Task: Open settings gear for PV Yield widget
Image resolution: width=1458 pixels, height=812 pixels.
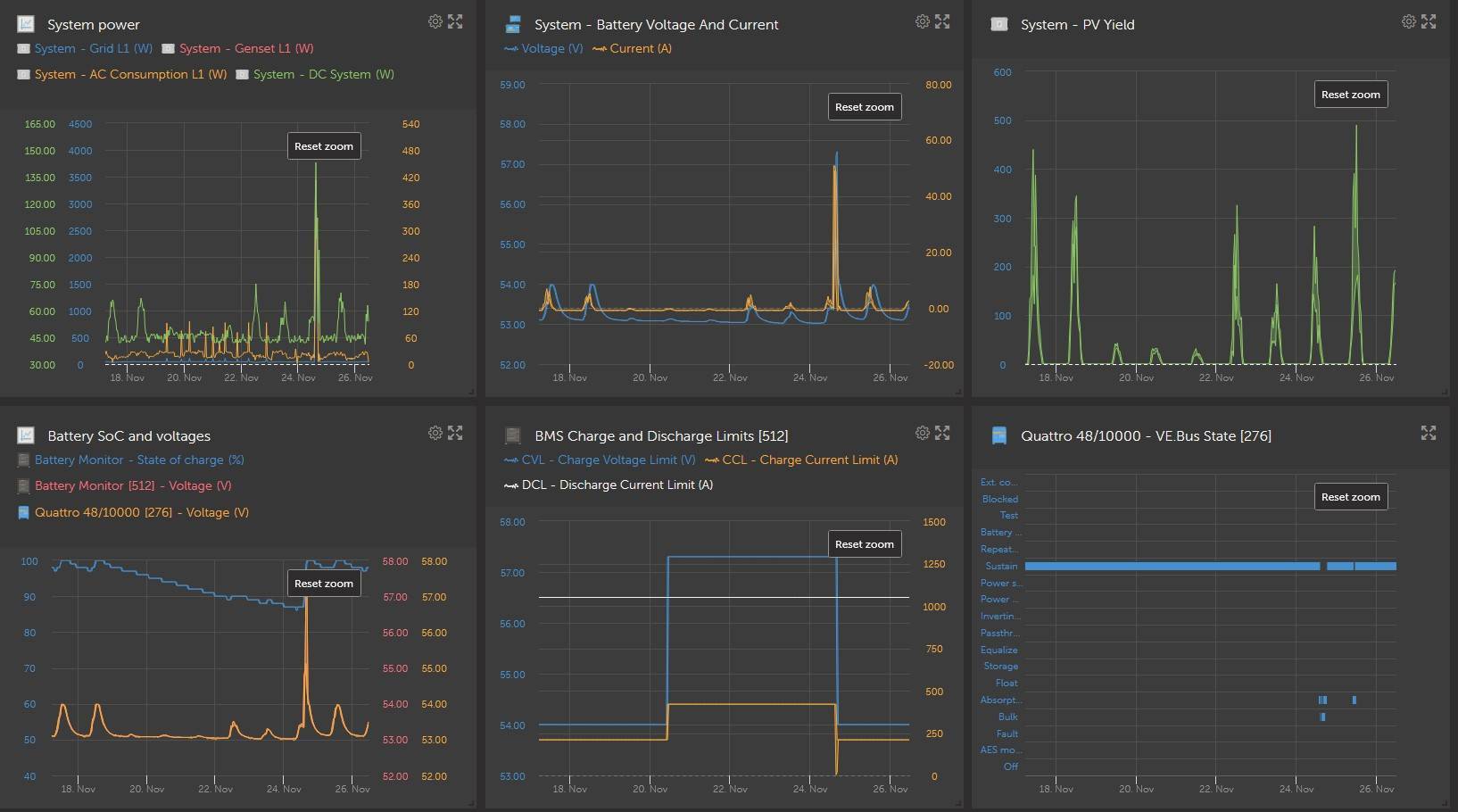Action: [1408, 21]
